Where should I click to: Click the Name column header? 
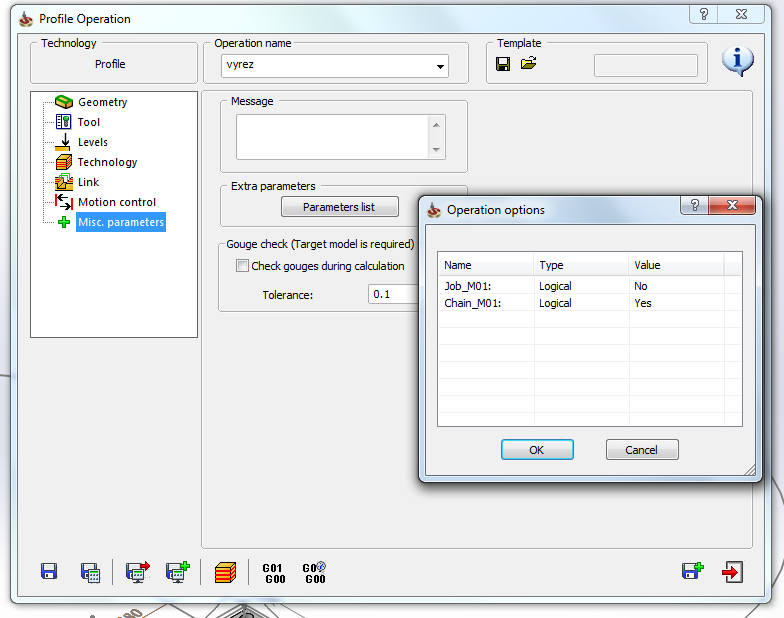[x=486, y=265]
